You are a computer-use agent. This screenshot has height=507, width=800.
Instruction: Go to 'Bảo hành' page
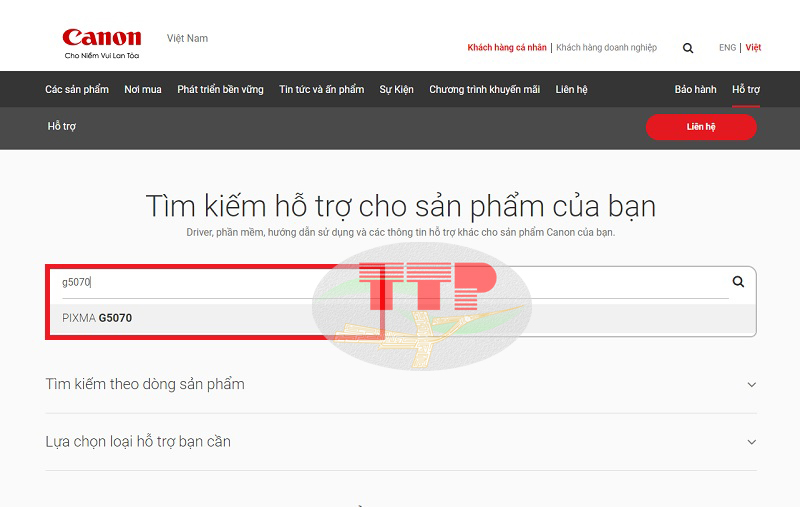[x=695, y=89]
